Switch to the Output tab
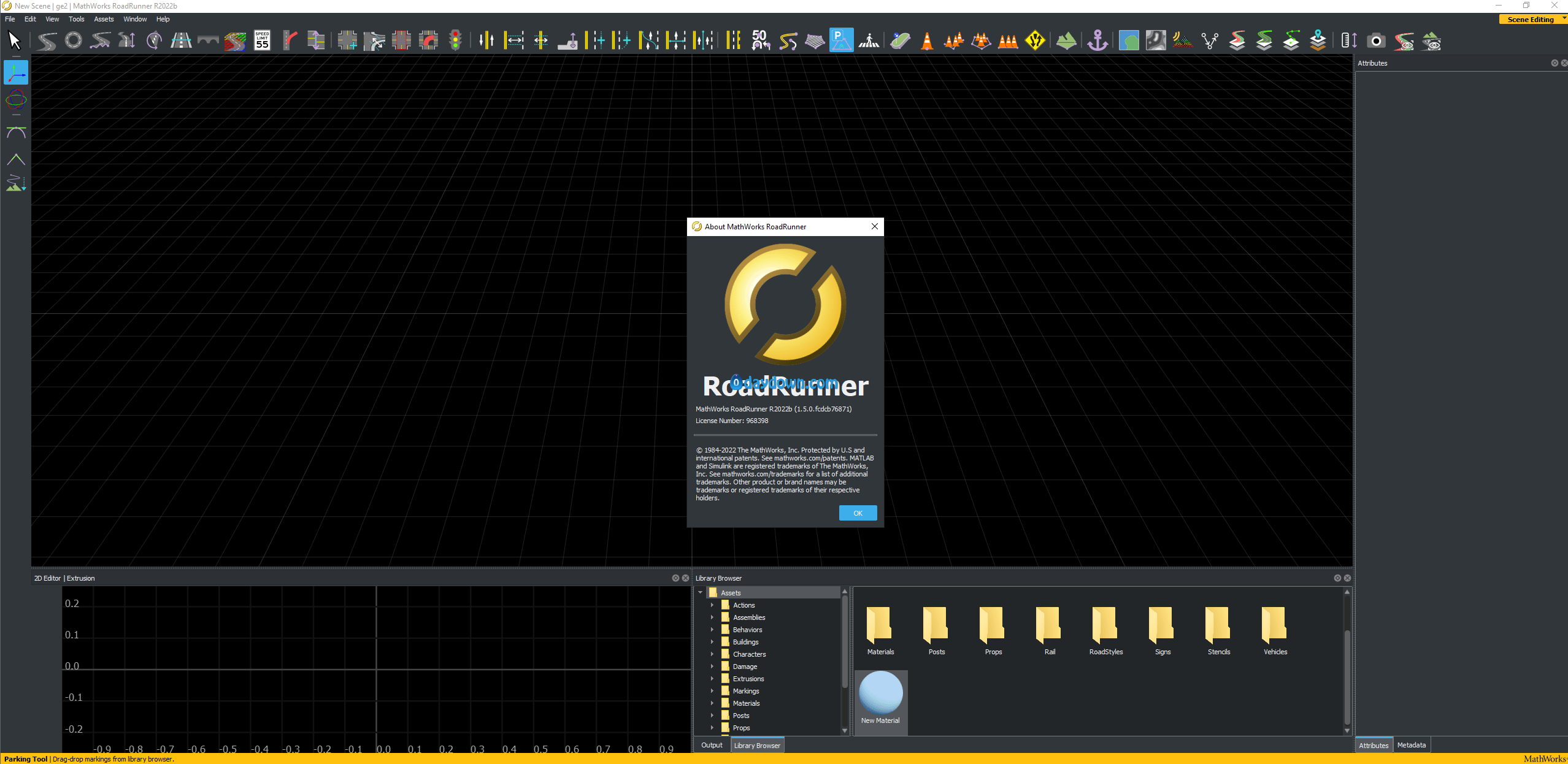The height and width of the screenshot is (764, 1568). pos(712,745)
